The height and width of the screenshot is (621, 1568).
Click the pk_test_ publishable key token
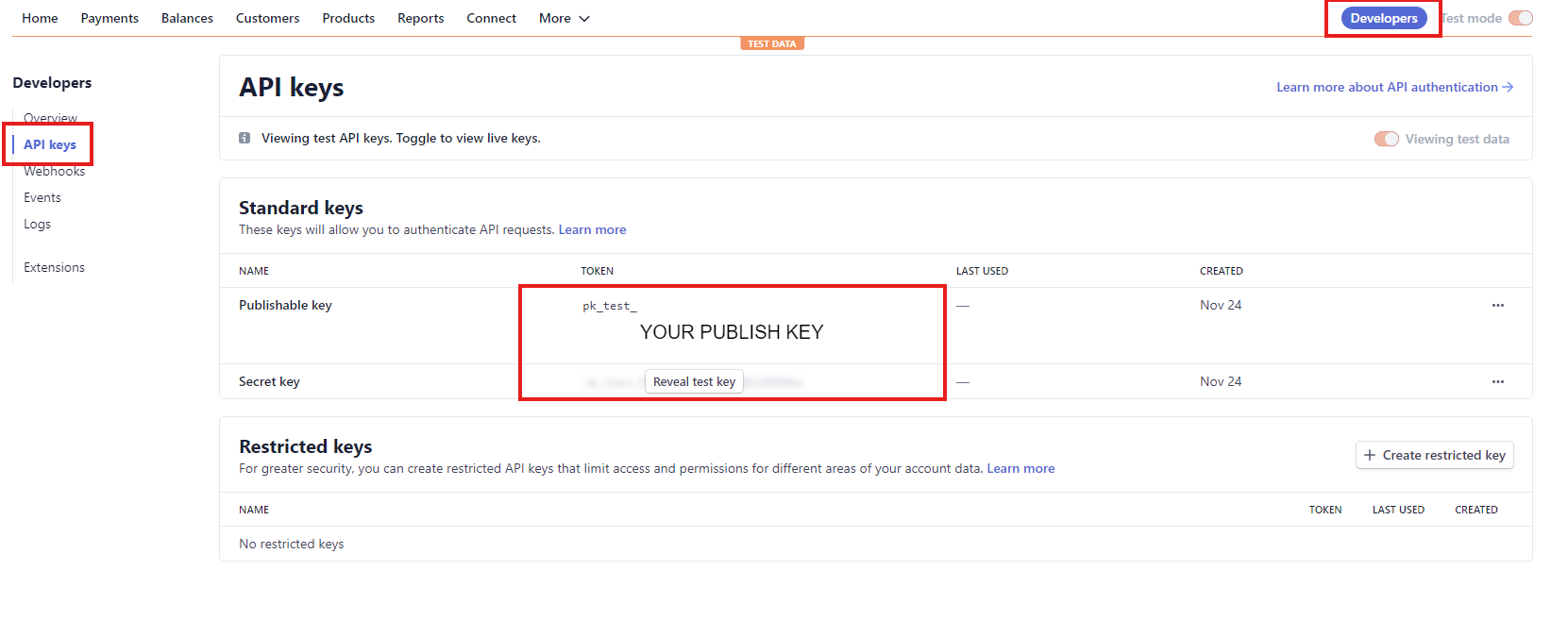[x=610, y=306]
